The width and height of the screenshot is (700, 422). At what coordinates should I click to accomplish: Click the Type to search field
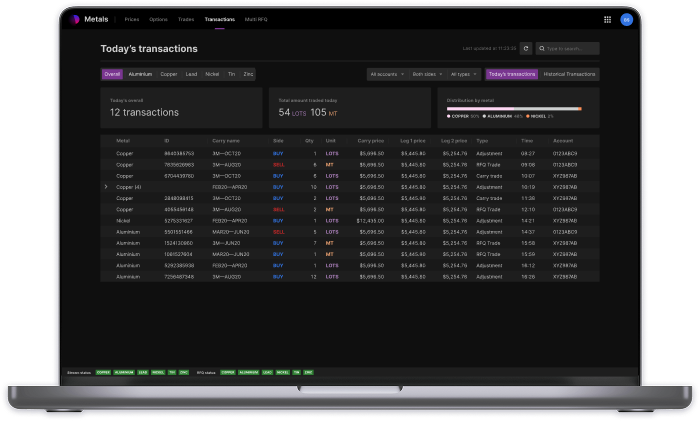(x=570, y=48)
